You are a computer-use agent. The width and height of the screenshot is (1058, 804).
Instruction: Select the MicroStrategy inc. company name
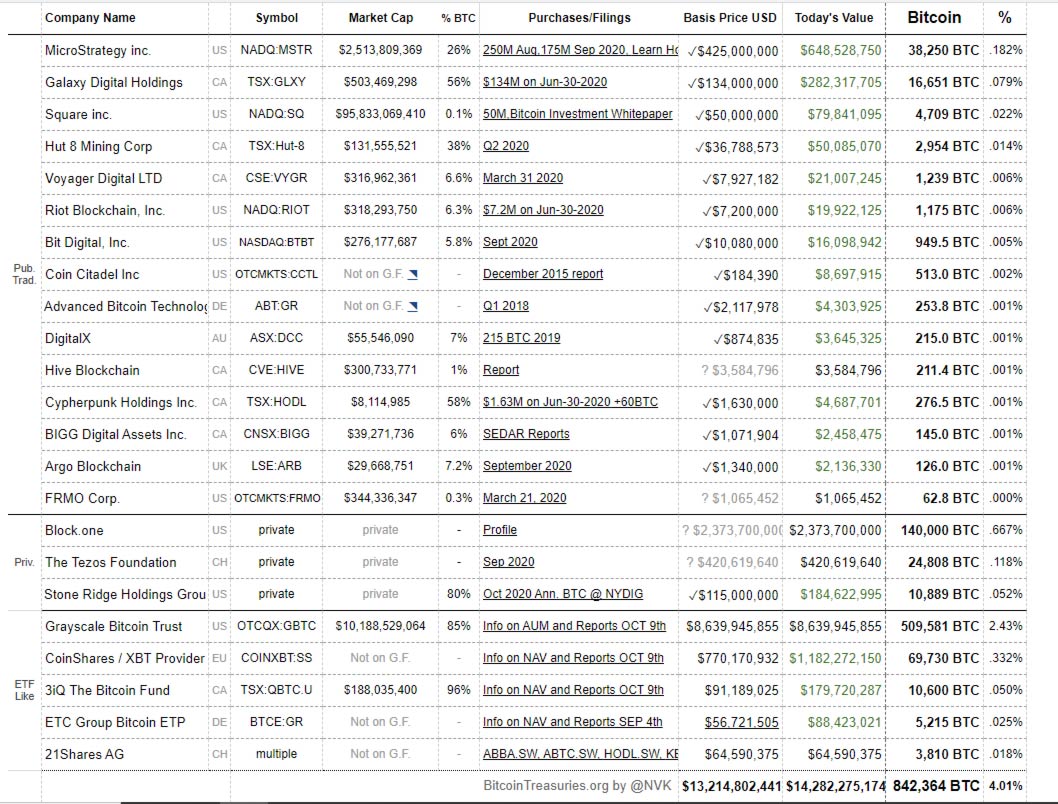point(98,51)
